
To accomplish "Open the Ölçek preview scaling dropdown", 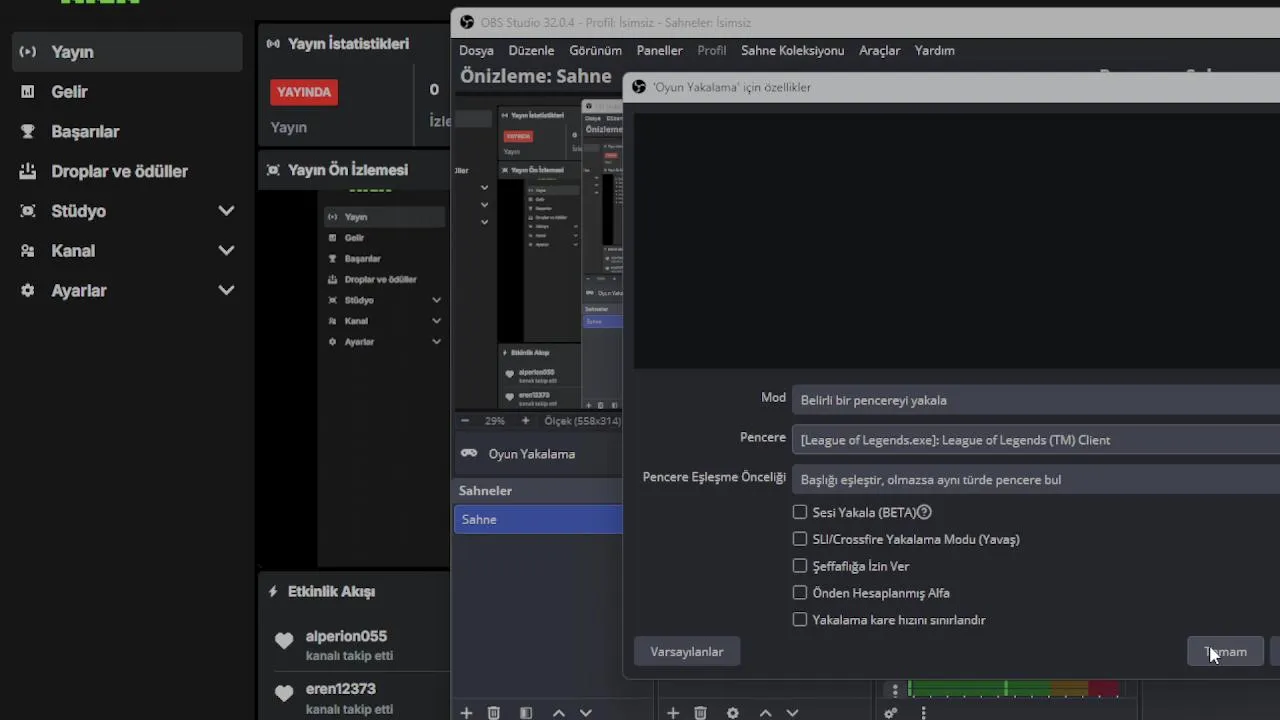I will coord(583,421).
